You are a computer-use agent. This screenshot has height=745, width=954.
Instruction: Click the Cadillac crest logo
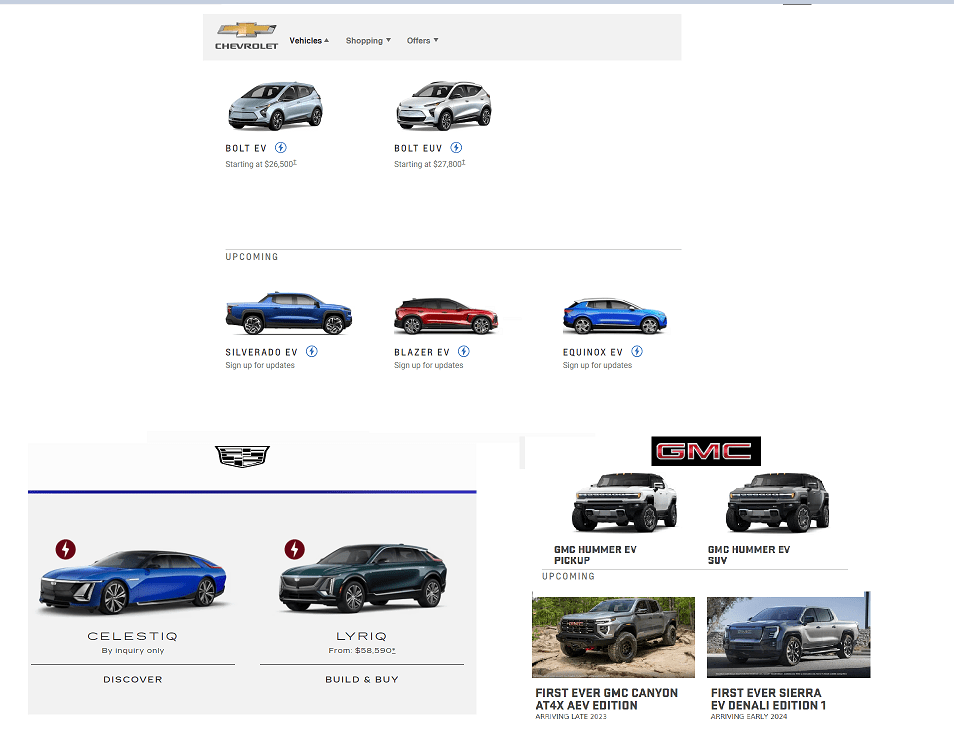[242, 456]
